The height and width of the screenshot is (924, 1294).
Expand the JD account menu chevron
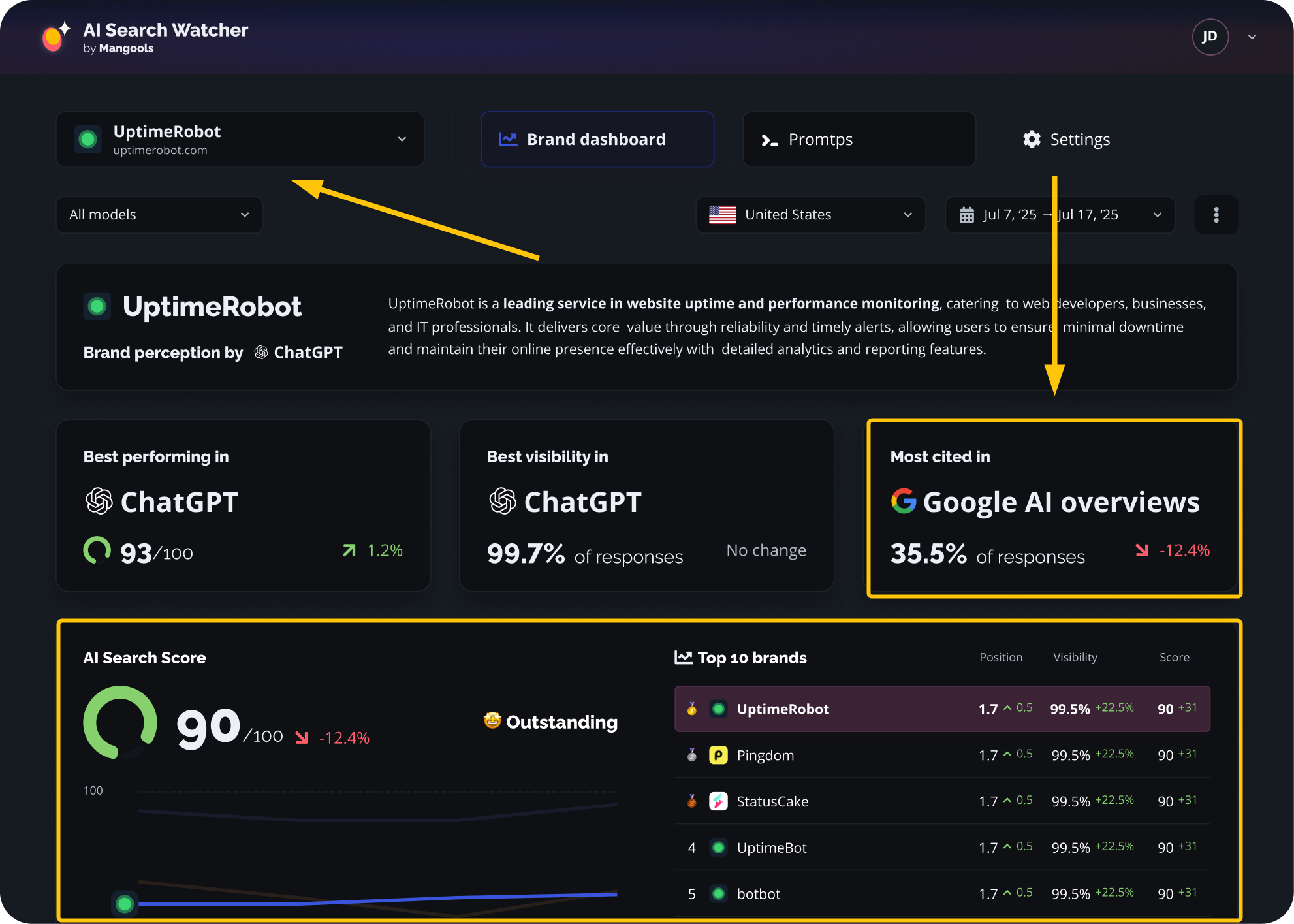pyautogui.click(x=1252, y=37)
